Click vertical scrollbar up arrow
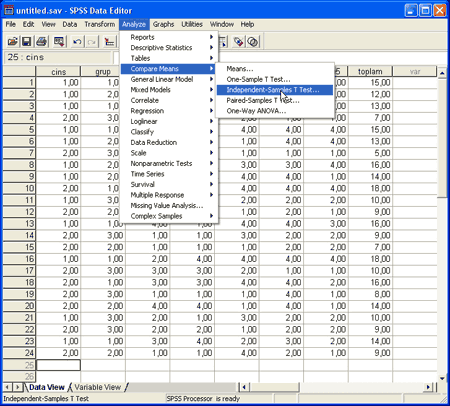This screenshot has width=450, height=406. (442, 73)
